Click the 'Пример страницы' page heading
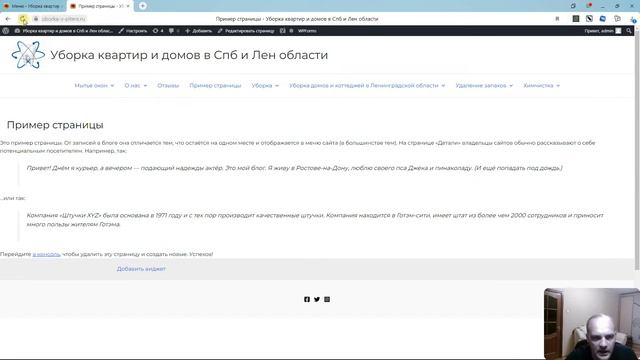Screen dimensions: 640x360 point(55,125)
